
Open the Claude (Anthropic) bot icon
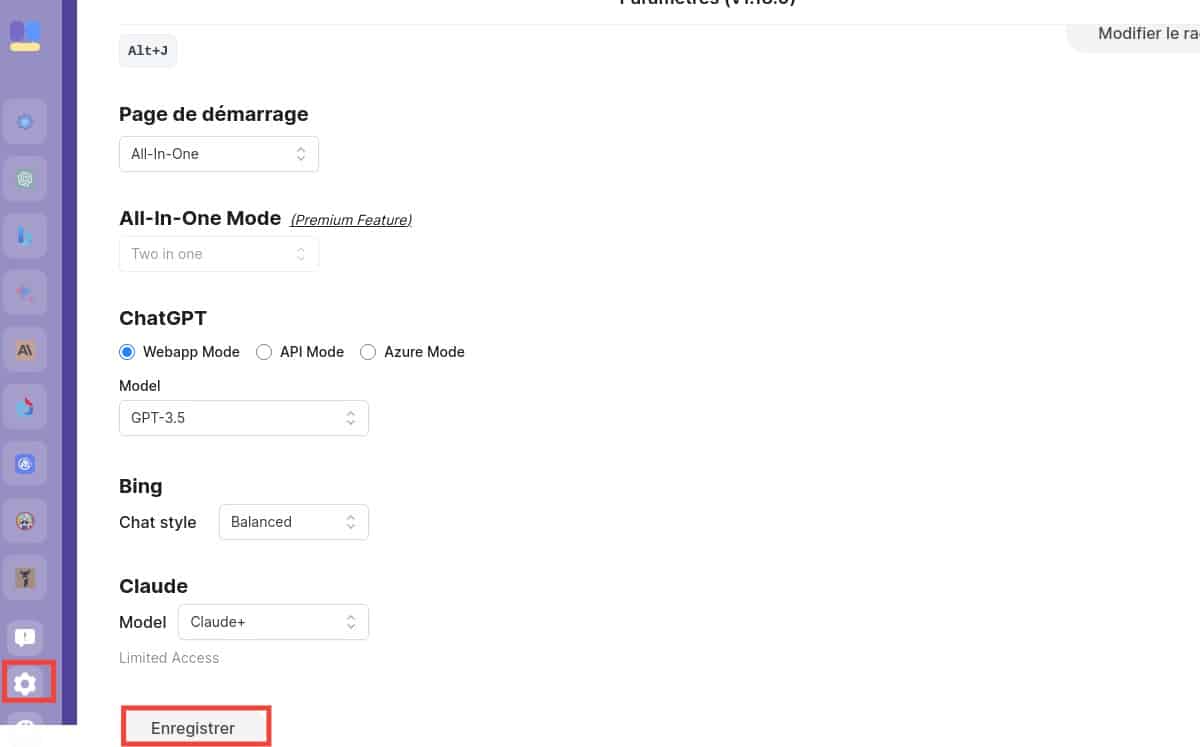(x=25, y=350)
